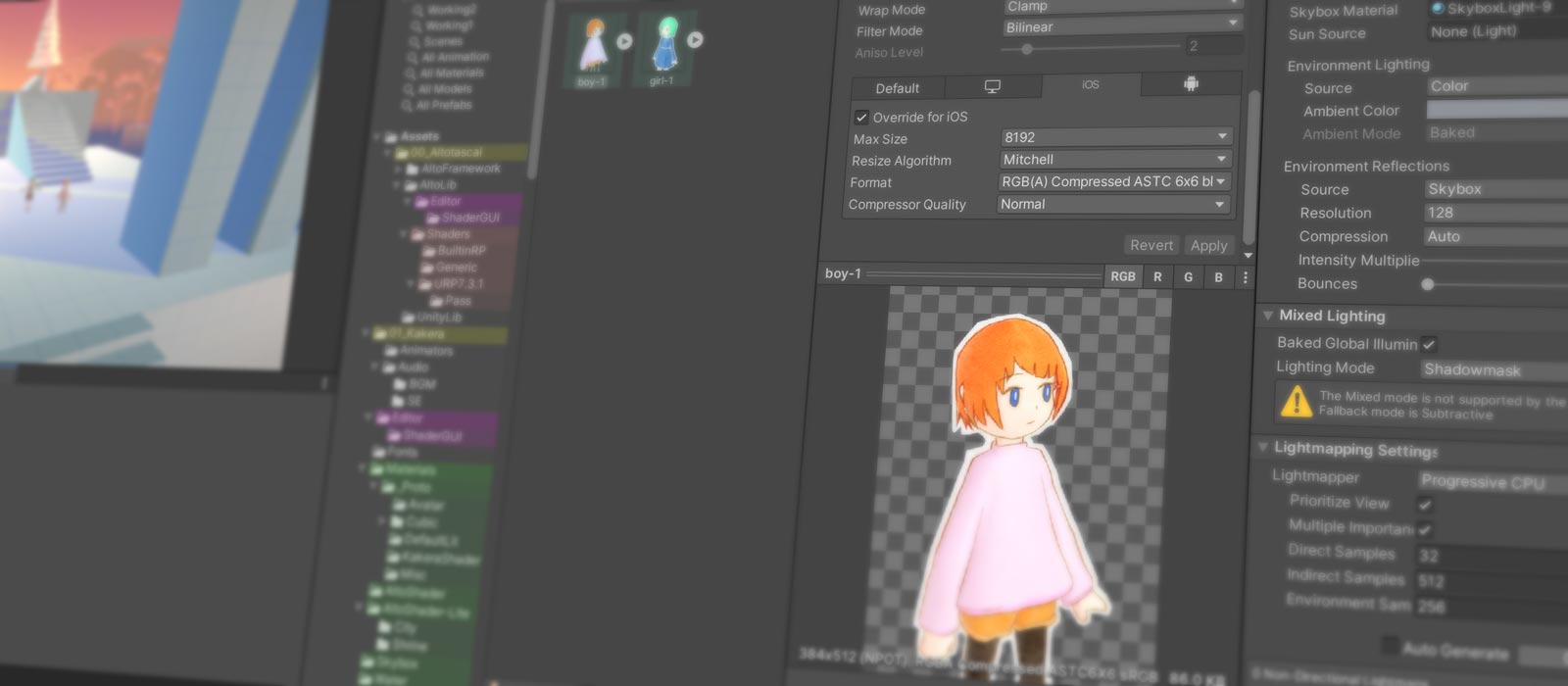The image size is (1568, 686).
Task: Switch to the Android platform tab
Action: click(x=1191, y=84)
